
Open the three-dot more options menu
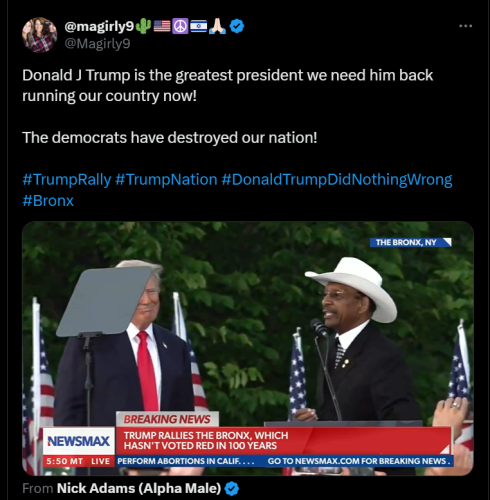pos(465,26)
